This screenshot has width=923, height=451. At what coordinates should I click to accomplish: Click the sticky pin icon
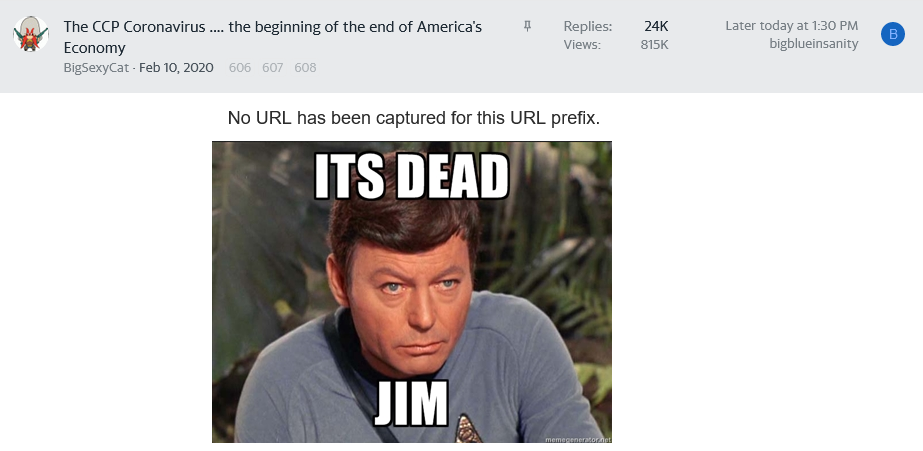coord(527,26)
